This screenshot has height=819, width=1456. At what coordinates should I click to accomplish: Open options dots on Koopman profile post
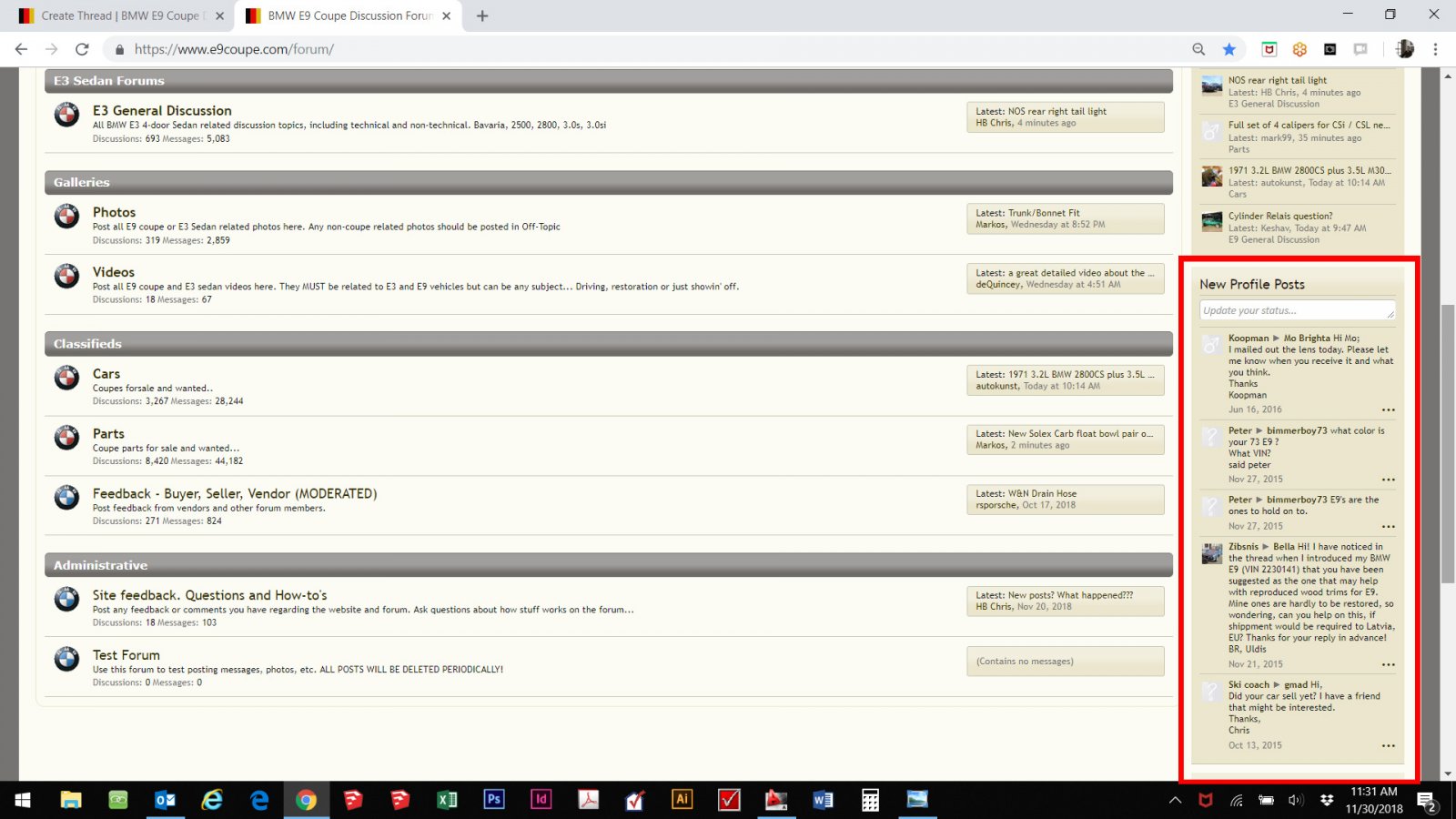[x=1388, y=410]
